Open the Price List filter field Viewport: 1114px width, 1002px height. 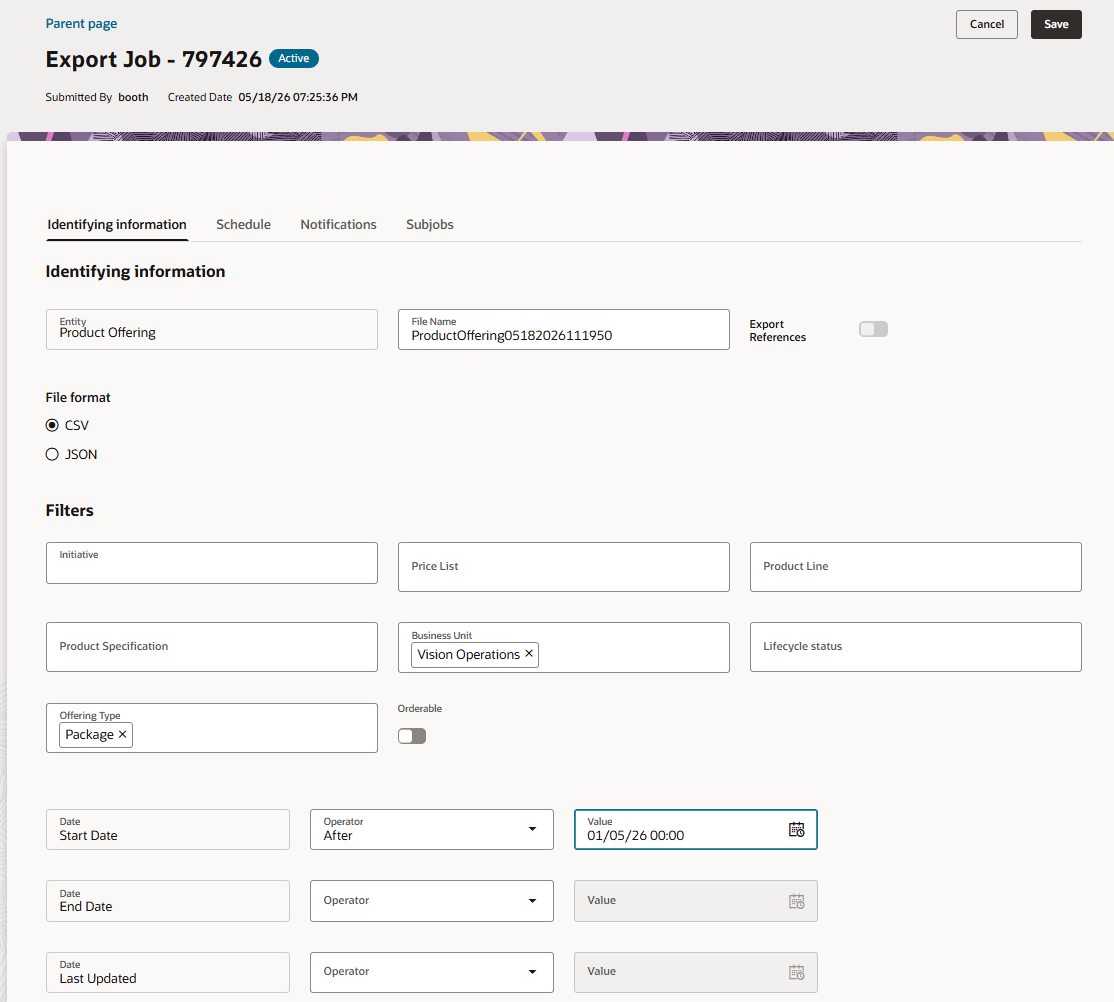click(x=563, y=566)
